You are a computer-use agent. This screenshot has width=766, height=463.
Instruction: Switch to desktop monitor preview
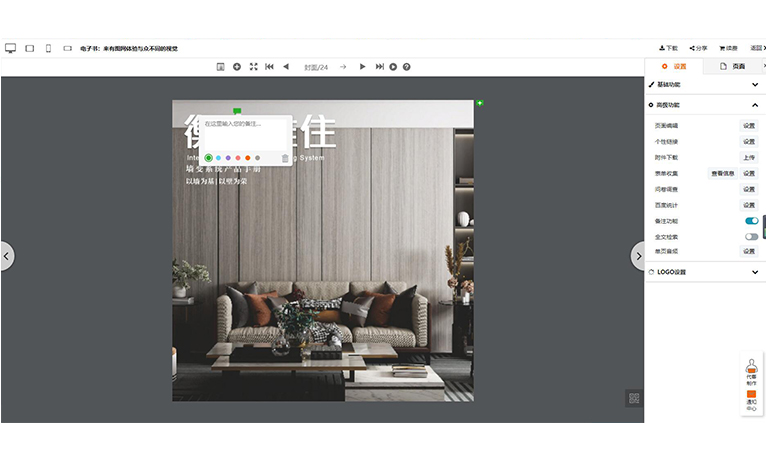(x=11, y=48)
